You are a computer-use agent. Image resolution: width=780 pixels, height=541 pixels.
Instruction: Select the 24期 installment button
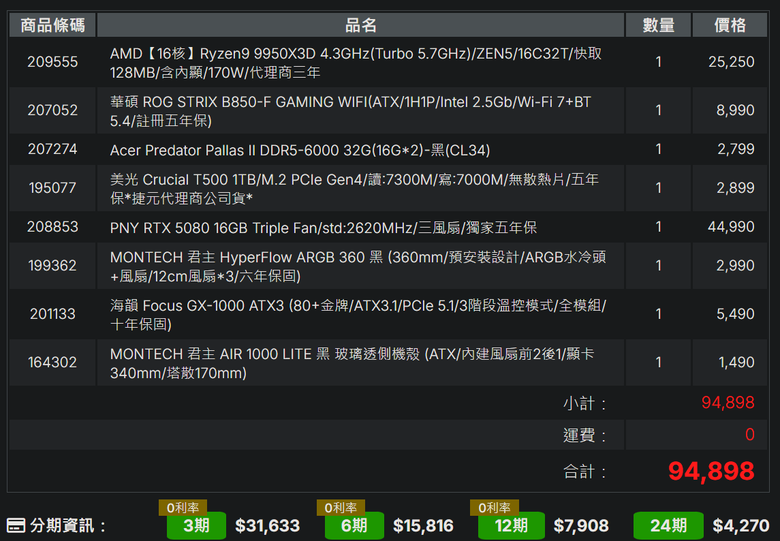(x=668, y=526)
